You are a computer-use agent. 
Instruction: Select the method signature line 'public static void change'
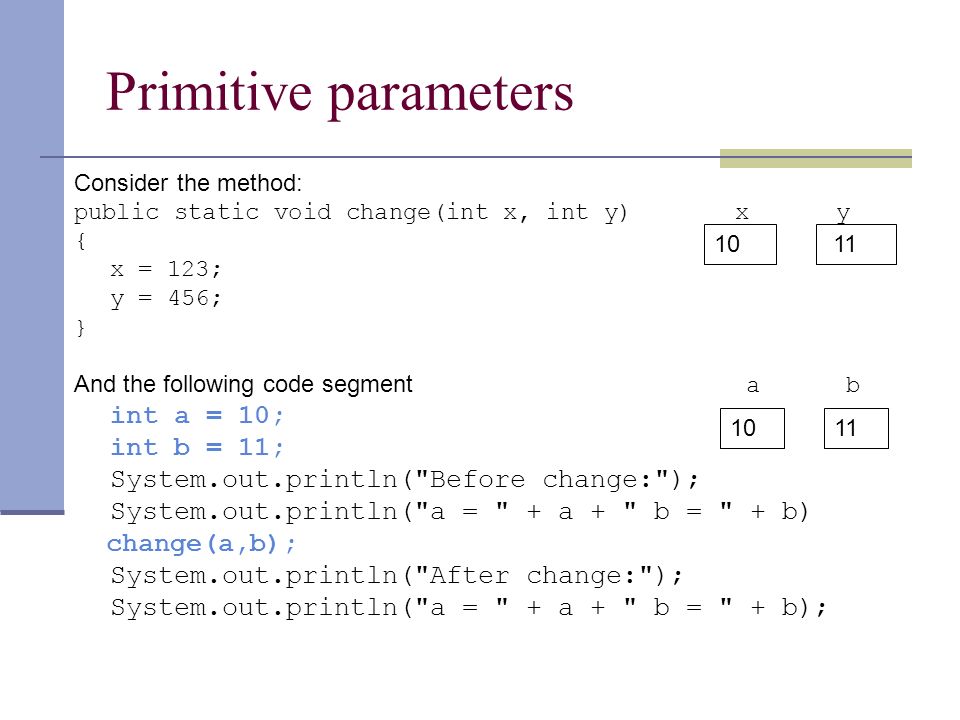click(351, 213)
